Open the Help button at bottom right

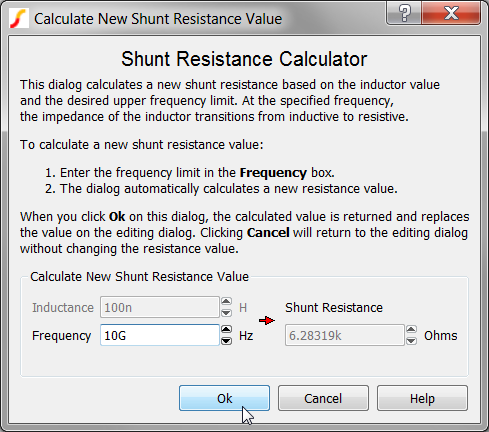tap(422, 398)
